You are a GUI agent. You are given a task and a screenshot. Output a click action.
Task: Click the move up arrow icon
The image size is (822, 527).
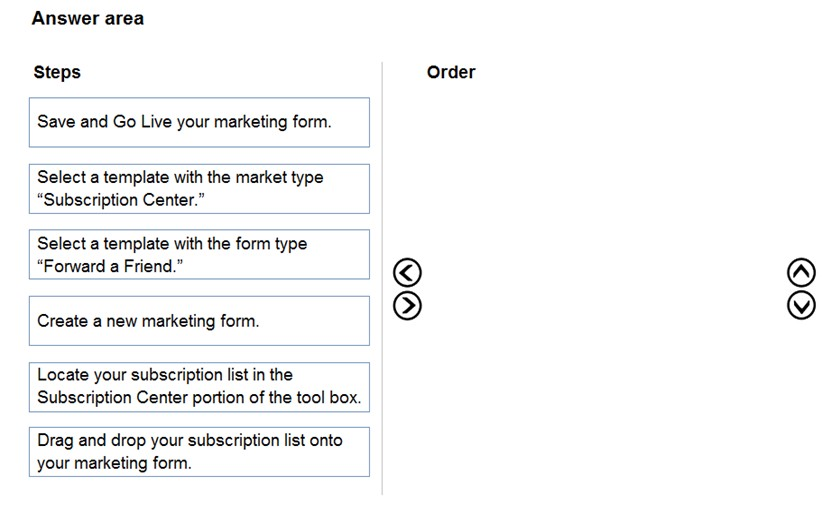point(801,273)
